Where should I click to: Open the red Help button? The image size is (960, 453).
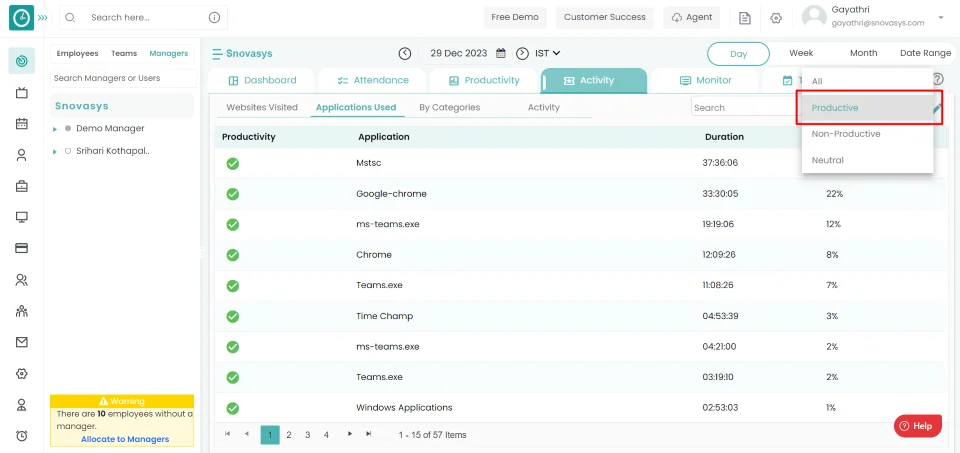click(x=917, y=426)
